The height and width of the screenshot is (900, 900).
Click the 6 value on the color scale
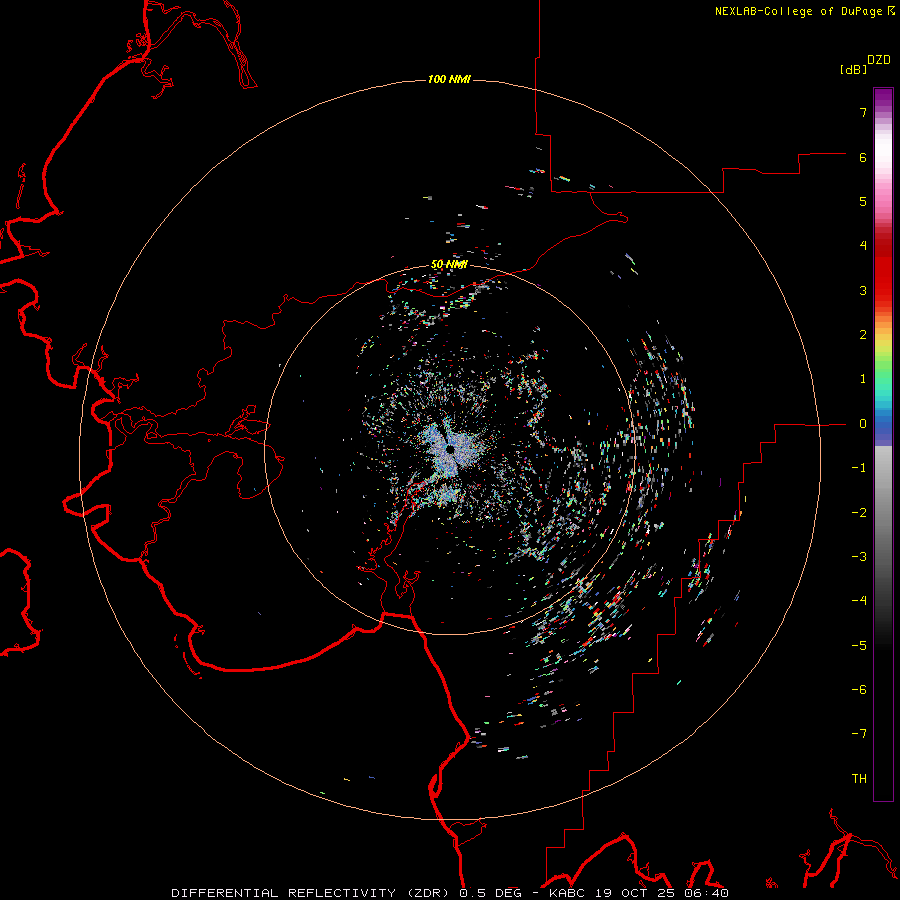863,157
